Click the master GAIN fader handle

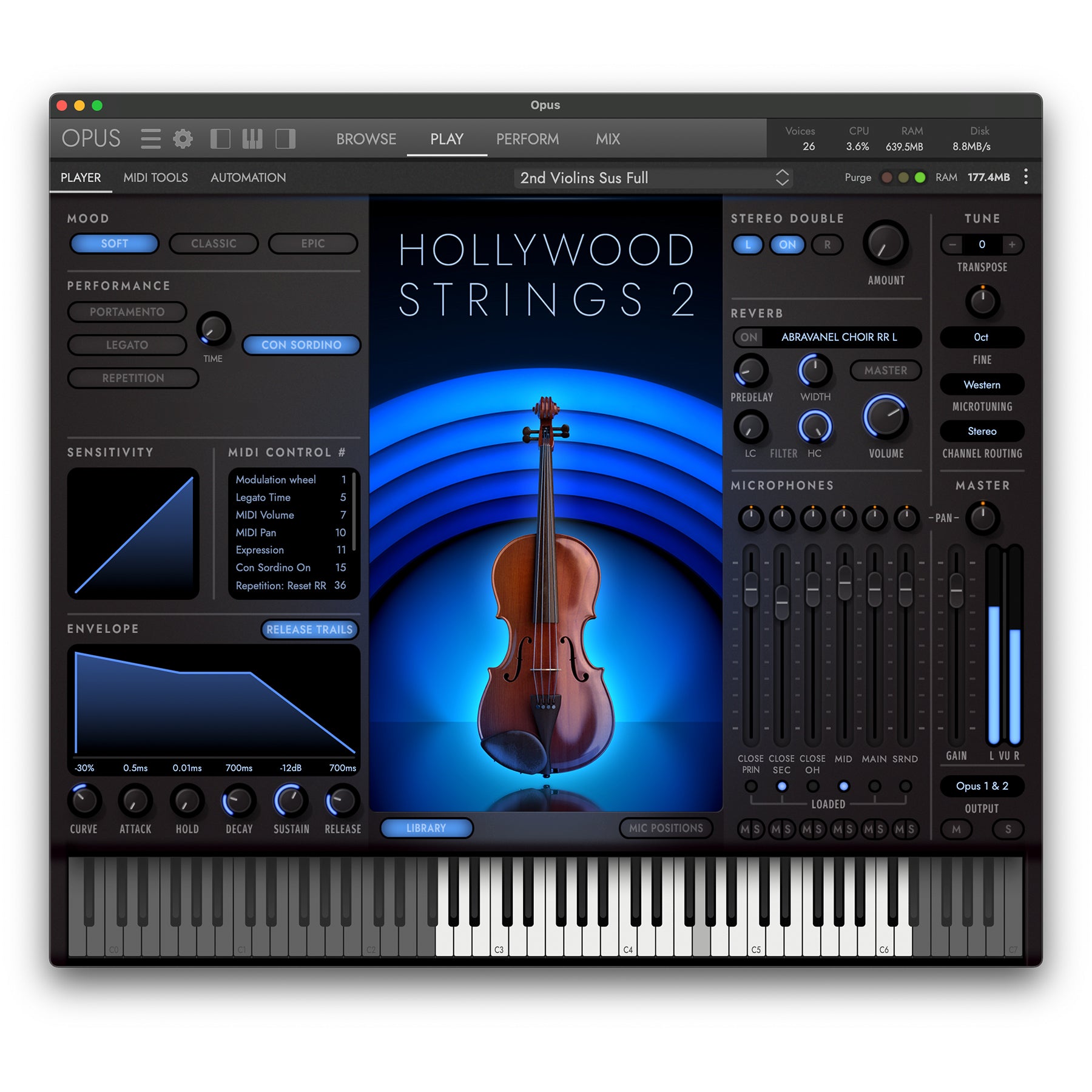click(956, 589)
